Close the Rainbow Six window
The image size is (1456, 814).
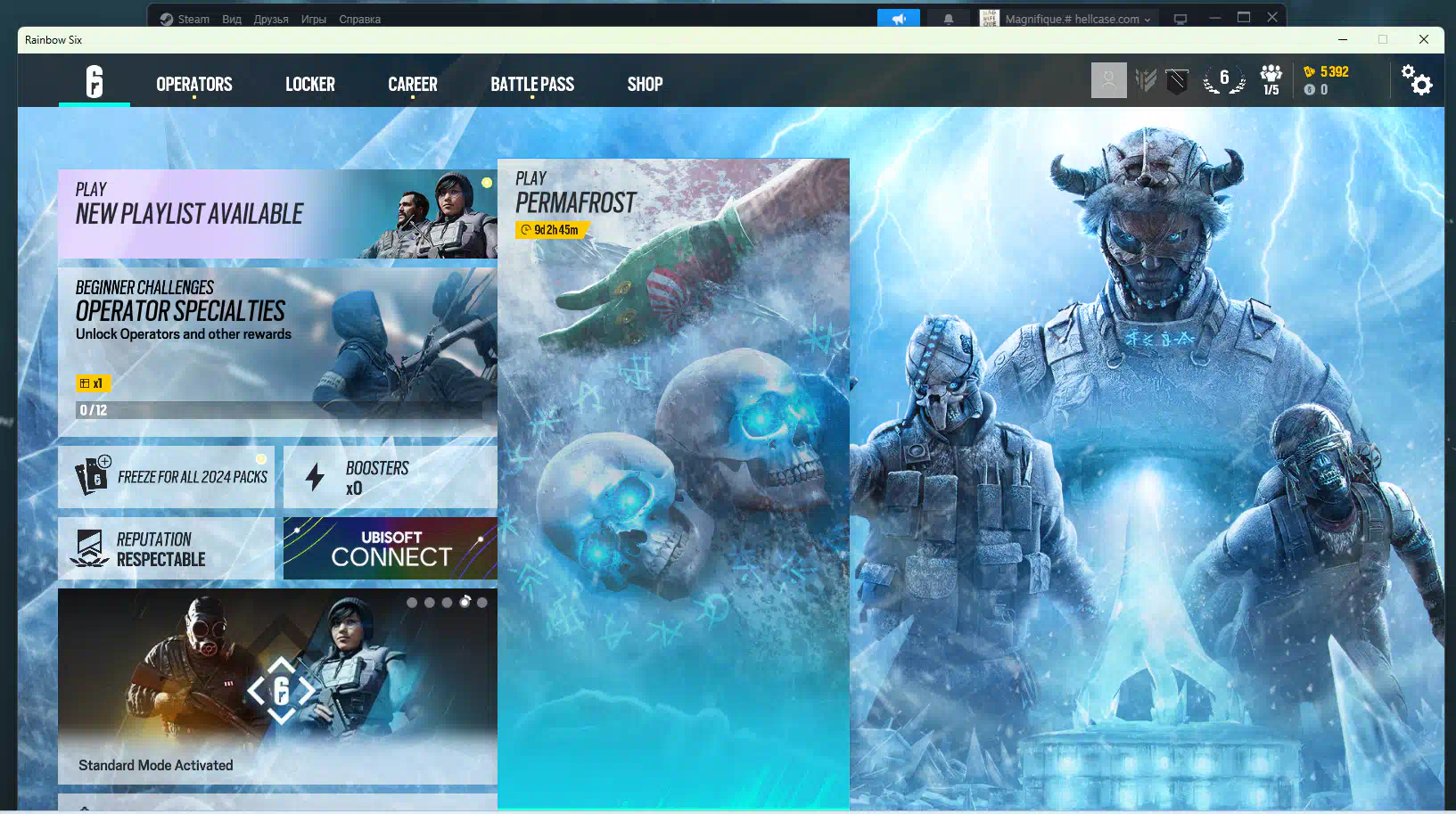1424,39
